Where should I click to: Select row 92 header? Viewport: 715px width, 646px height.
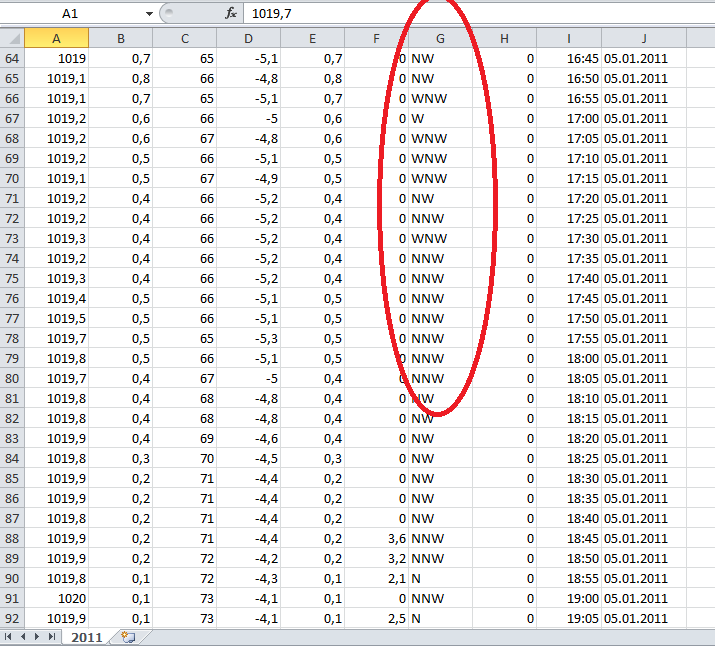[12, 619]
